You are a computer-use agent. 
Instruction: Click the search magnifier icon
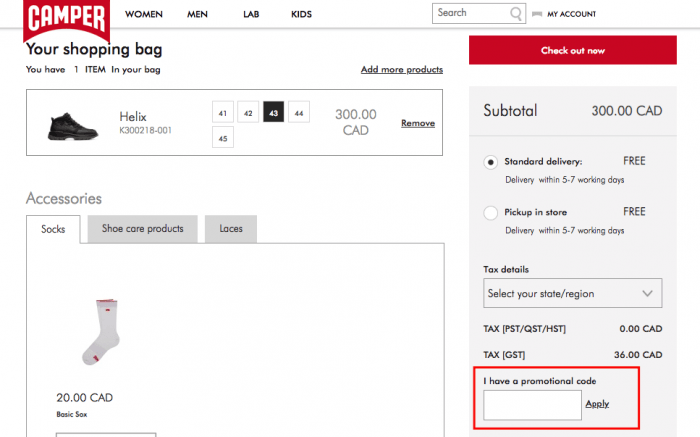(x=516, y=13)
